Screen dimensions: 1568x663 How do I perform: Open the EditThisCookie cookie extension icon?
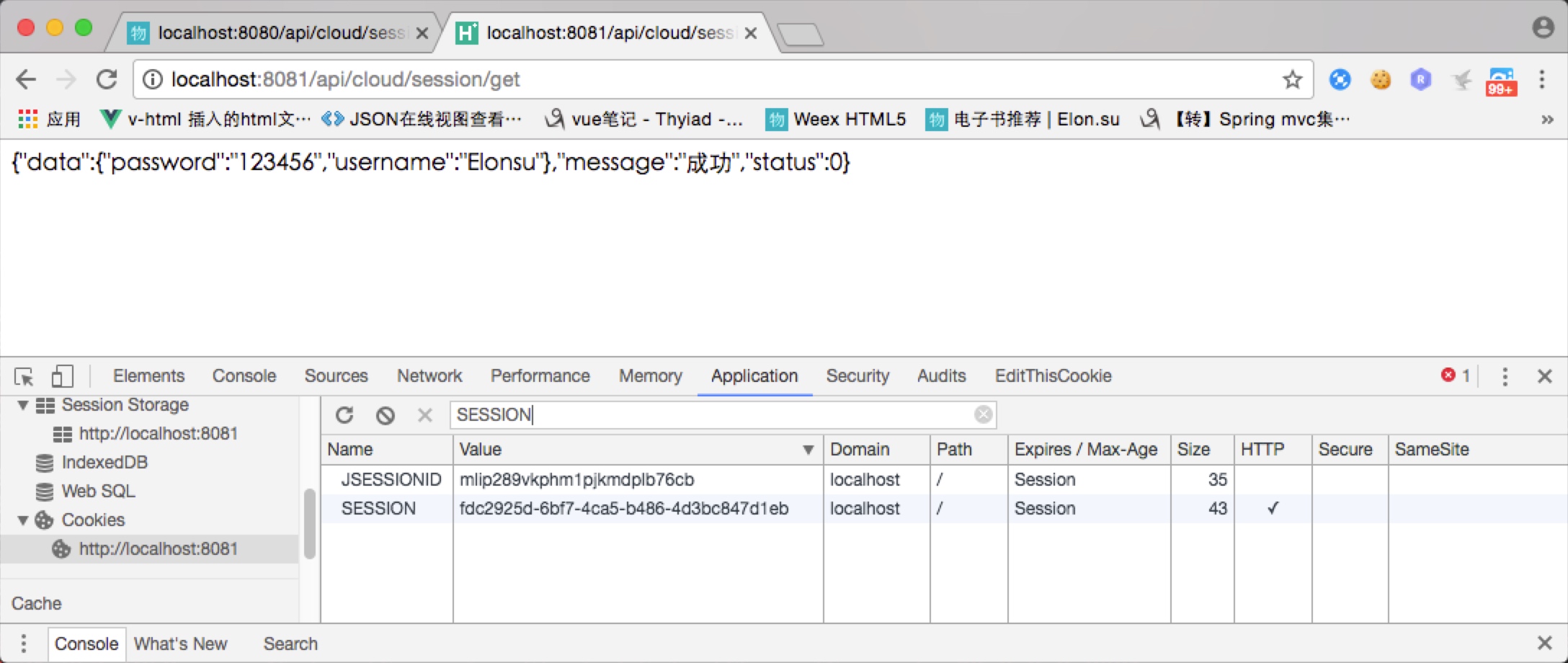(x=1380, y=79)
